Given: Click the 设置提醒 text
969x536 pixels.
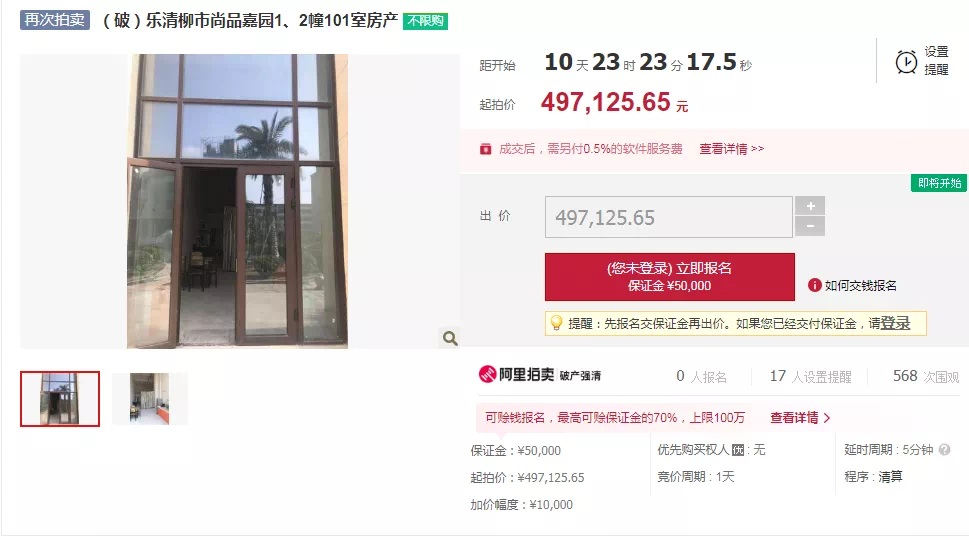Looking at the screenshot, I should click(936, 61).
